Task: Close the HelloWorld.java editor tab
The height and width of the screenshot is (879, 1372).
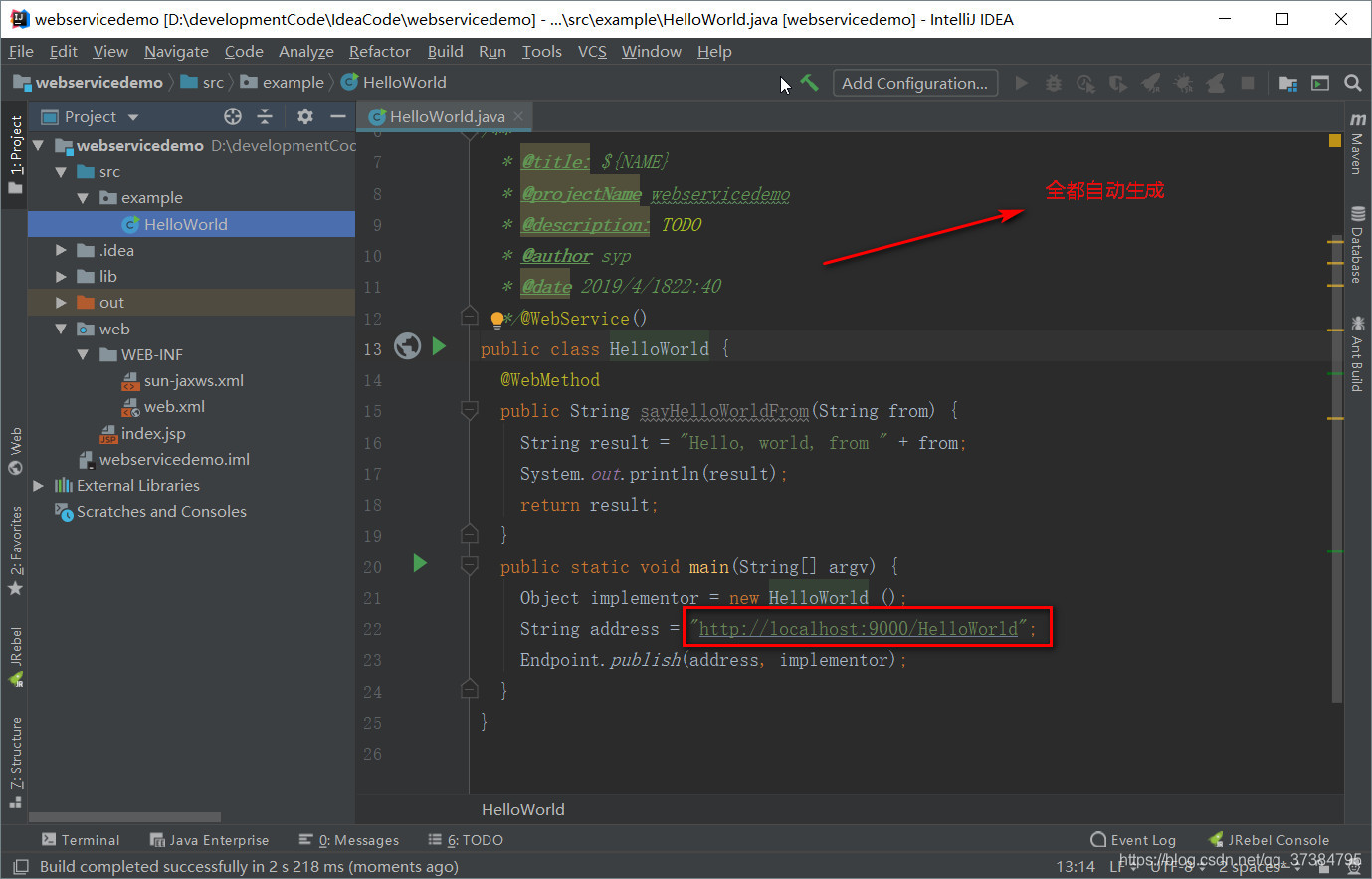Action: [518, 116]
